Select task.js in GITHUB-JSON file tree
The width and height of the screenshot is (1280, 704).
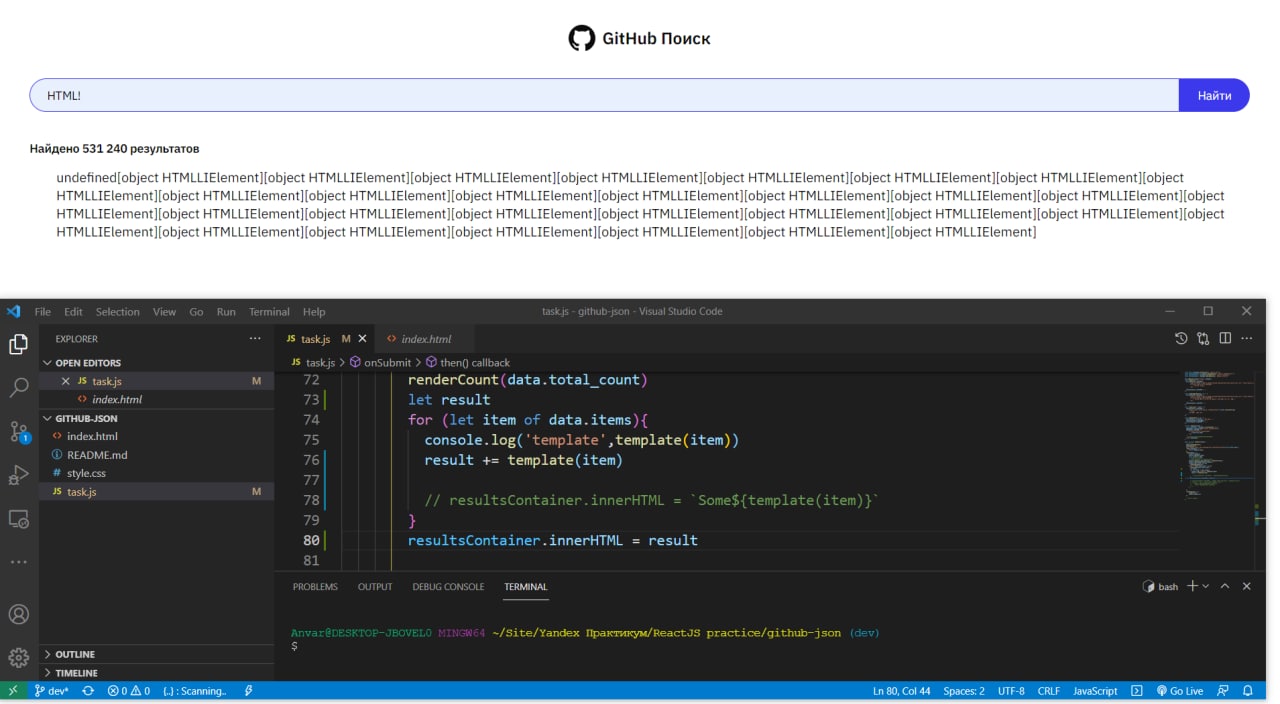tap(156, 491)
